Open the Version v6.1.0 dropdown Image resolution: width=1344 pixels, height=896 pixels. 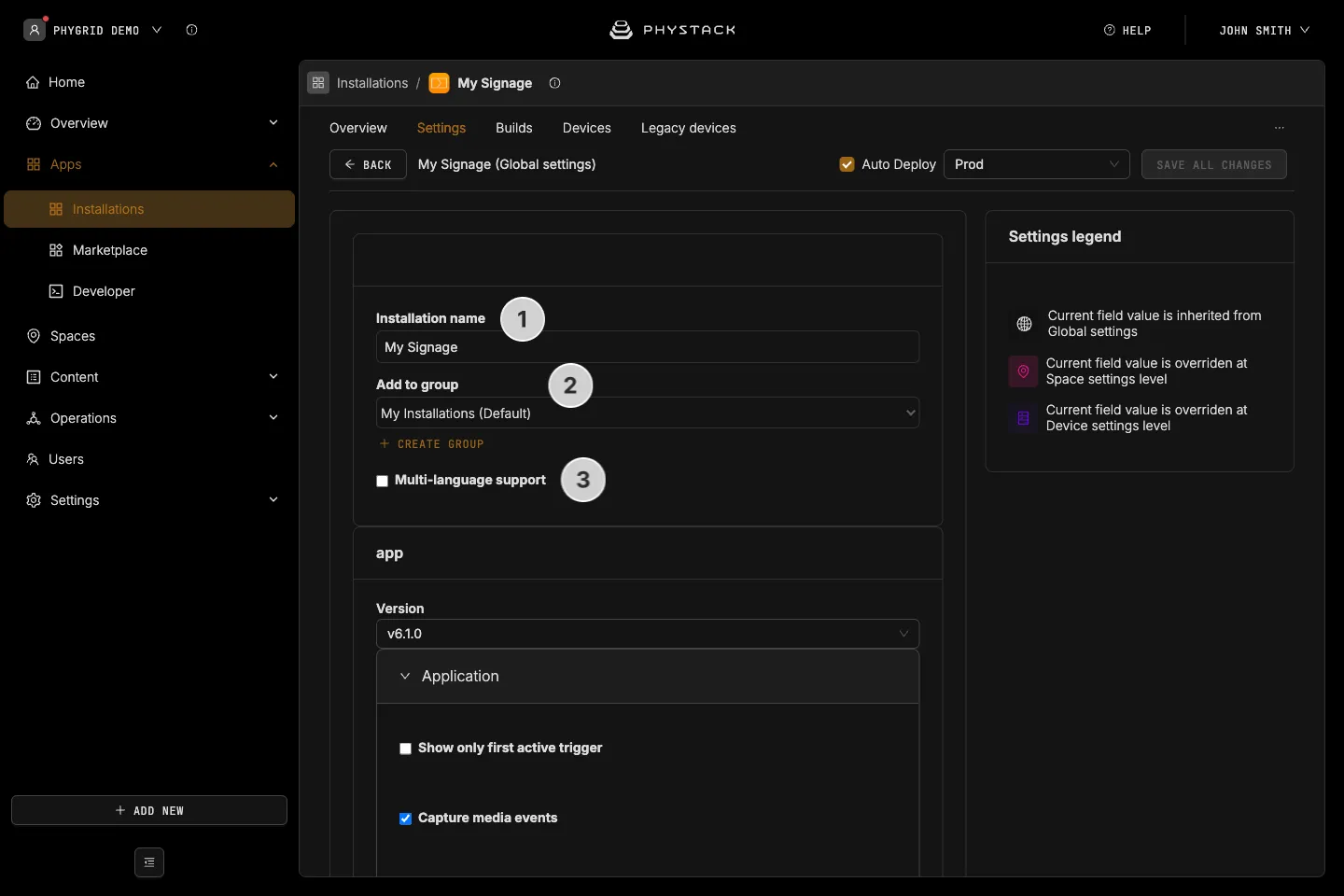(x=648, y=634)
